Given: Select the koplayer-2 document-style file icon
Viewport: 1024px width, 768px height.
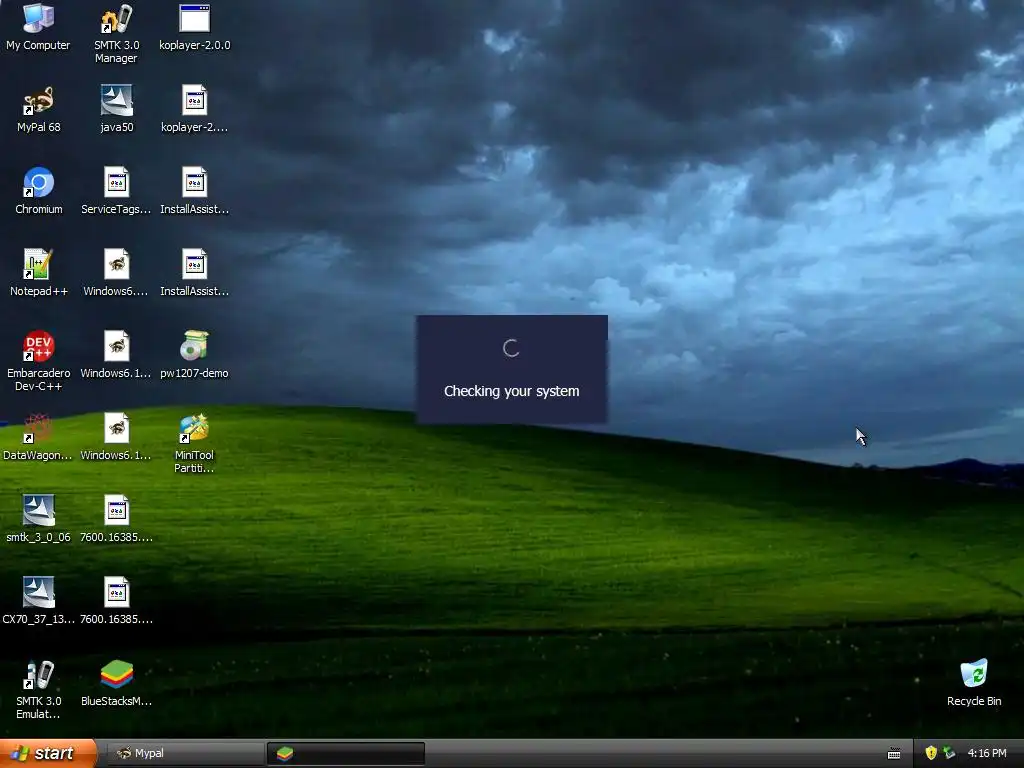Looking at the screenshot, I should pyautogui.click(x=195, y=109).
